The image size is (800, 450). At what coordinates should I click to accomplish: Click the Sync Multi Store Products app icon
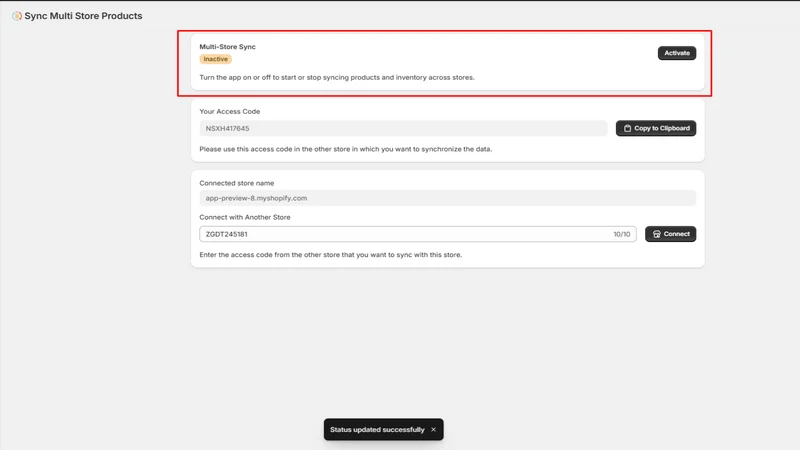click(x=17, y=16)
